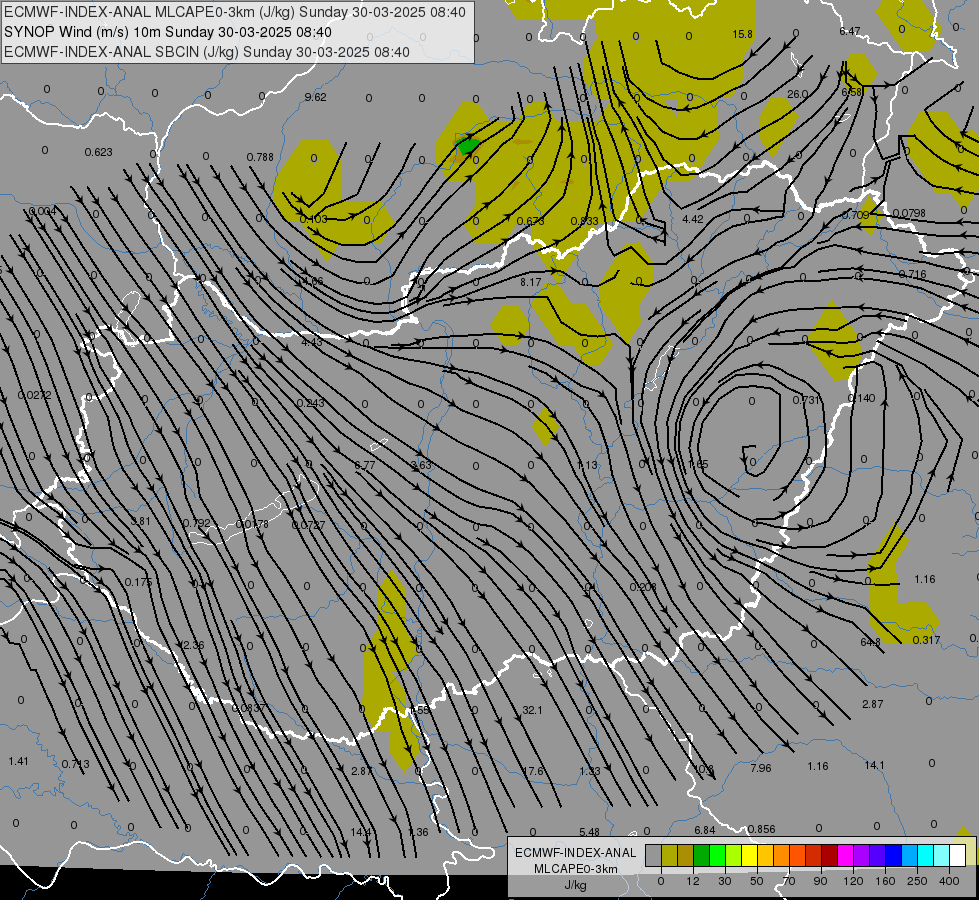
Task: Select the station value 0.317
Action: pyautogui.click(x=926, y=640)
